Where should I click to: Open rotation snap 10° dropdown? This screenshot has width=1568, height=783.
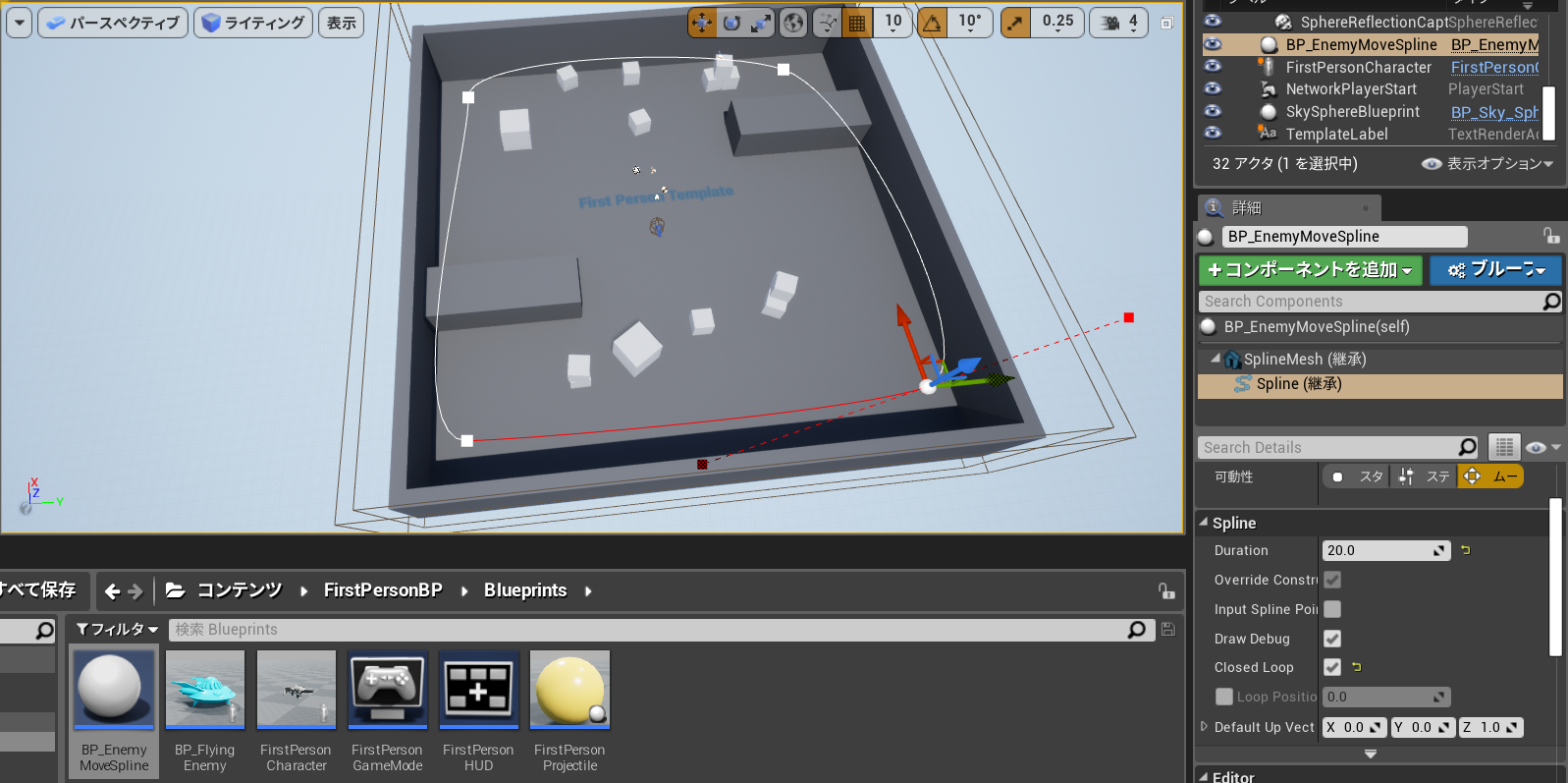pyautogui.click(x=970, y=23)
